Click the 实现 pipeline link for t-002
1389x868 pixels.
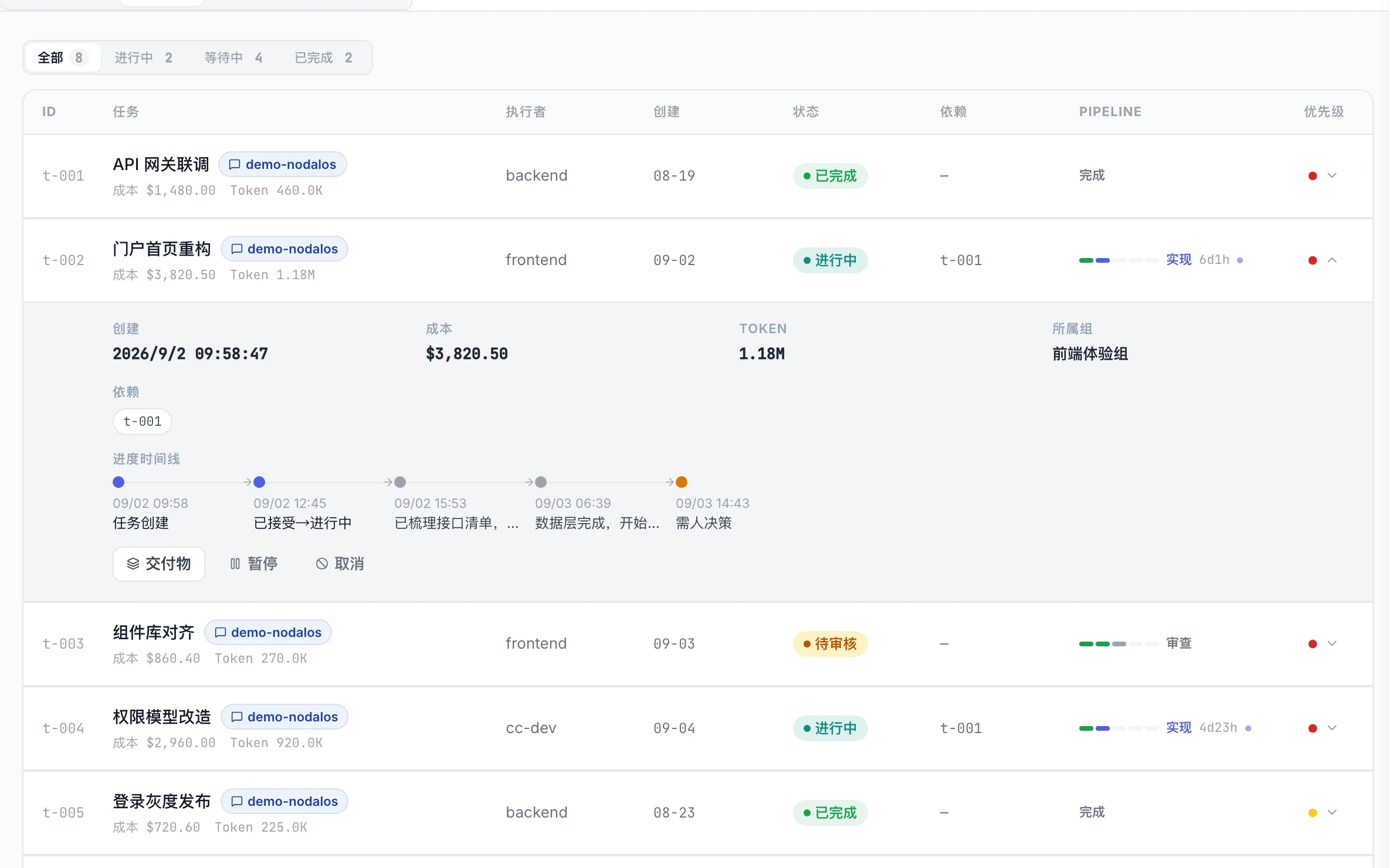point(1178,259)
